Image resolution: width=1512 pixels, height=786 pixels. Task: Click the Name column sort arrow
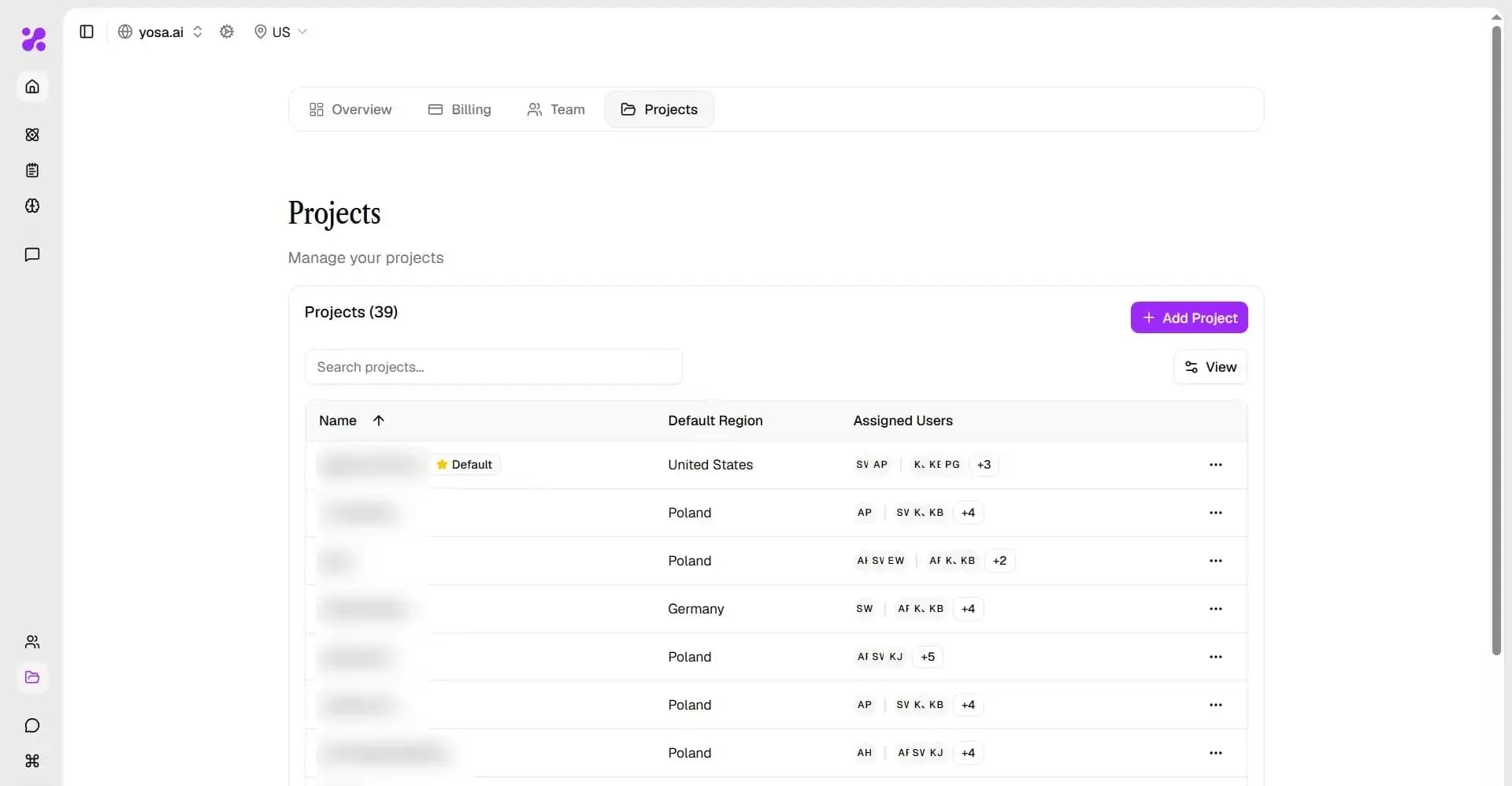coord(379,421)
